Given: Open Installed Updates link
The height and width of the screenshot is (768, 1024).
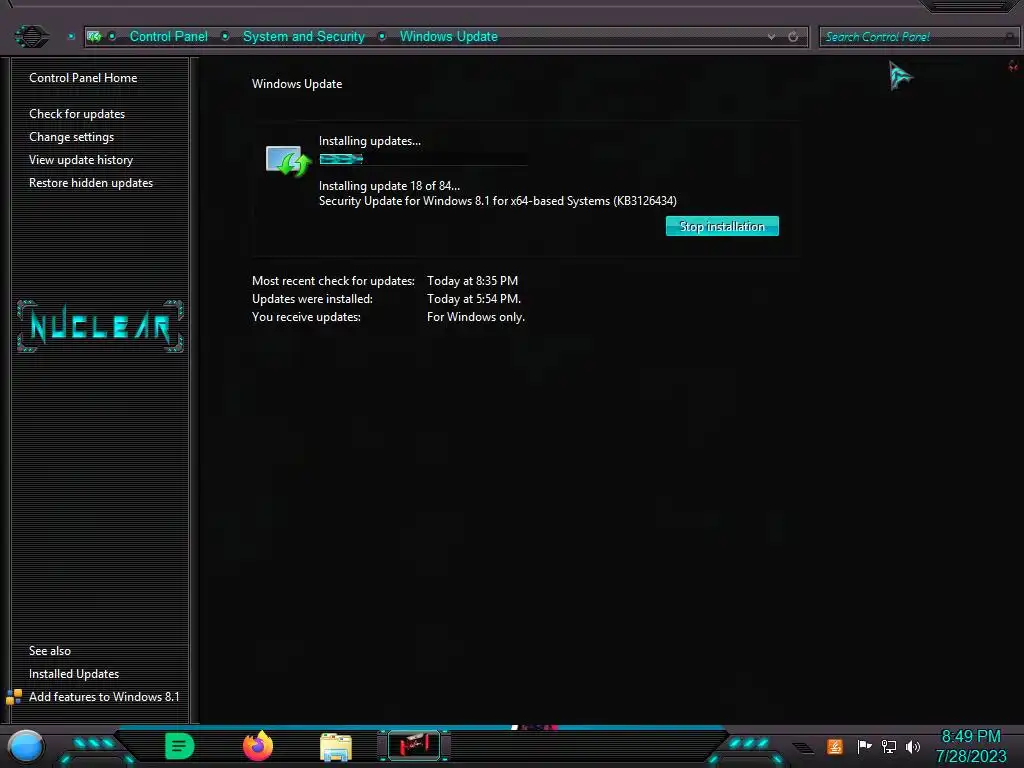Looking at the screenshot, I should click(74, 673).
